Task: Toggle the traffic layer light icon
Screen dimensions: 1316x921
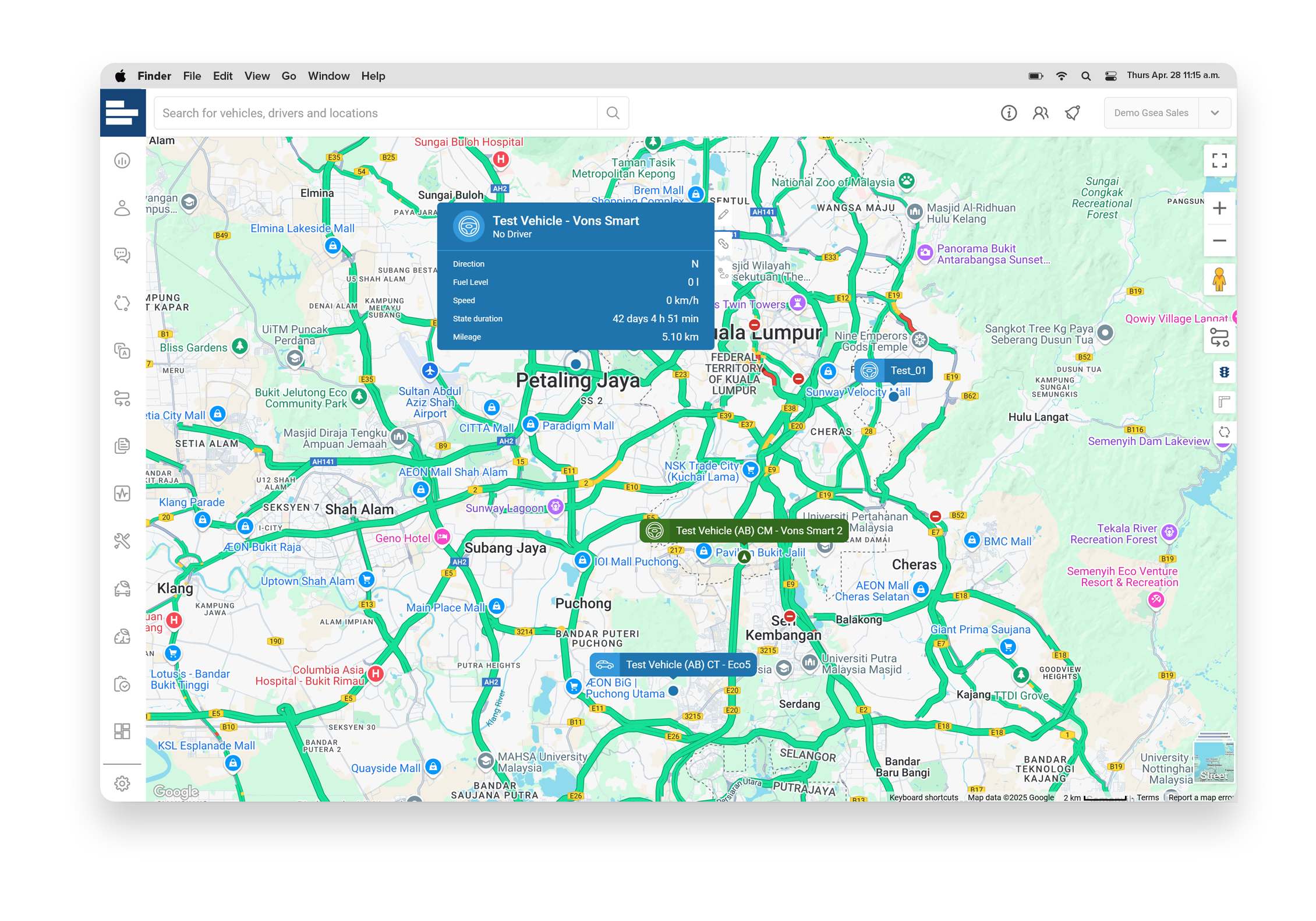Action: [1224, 372]
